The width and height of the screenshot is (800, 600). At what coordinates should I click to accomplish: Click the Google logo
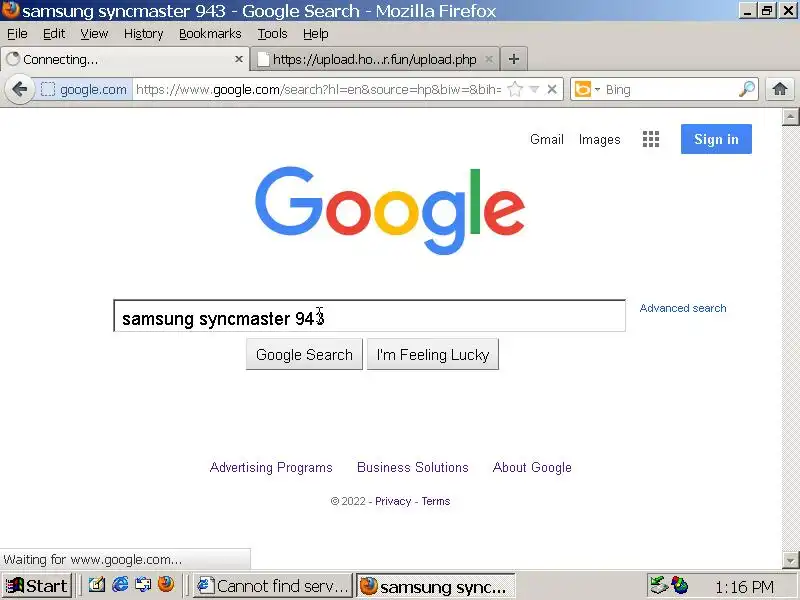coord(390,210)
